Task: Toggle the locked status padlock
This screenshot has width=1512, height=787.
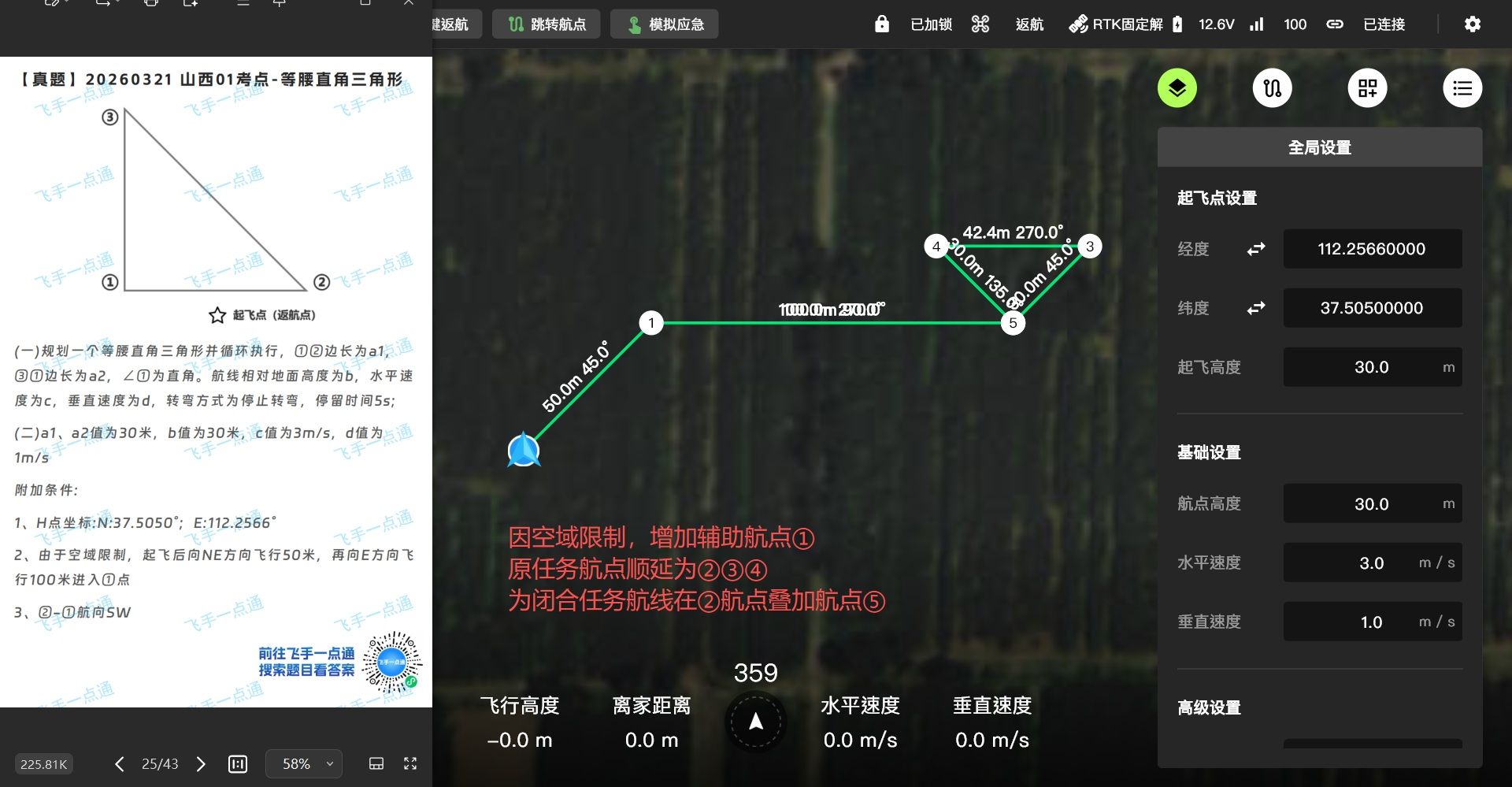Action: click(882, 24)
